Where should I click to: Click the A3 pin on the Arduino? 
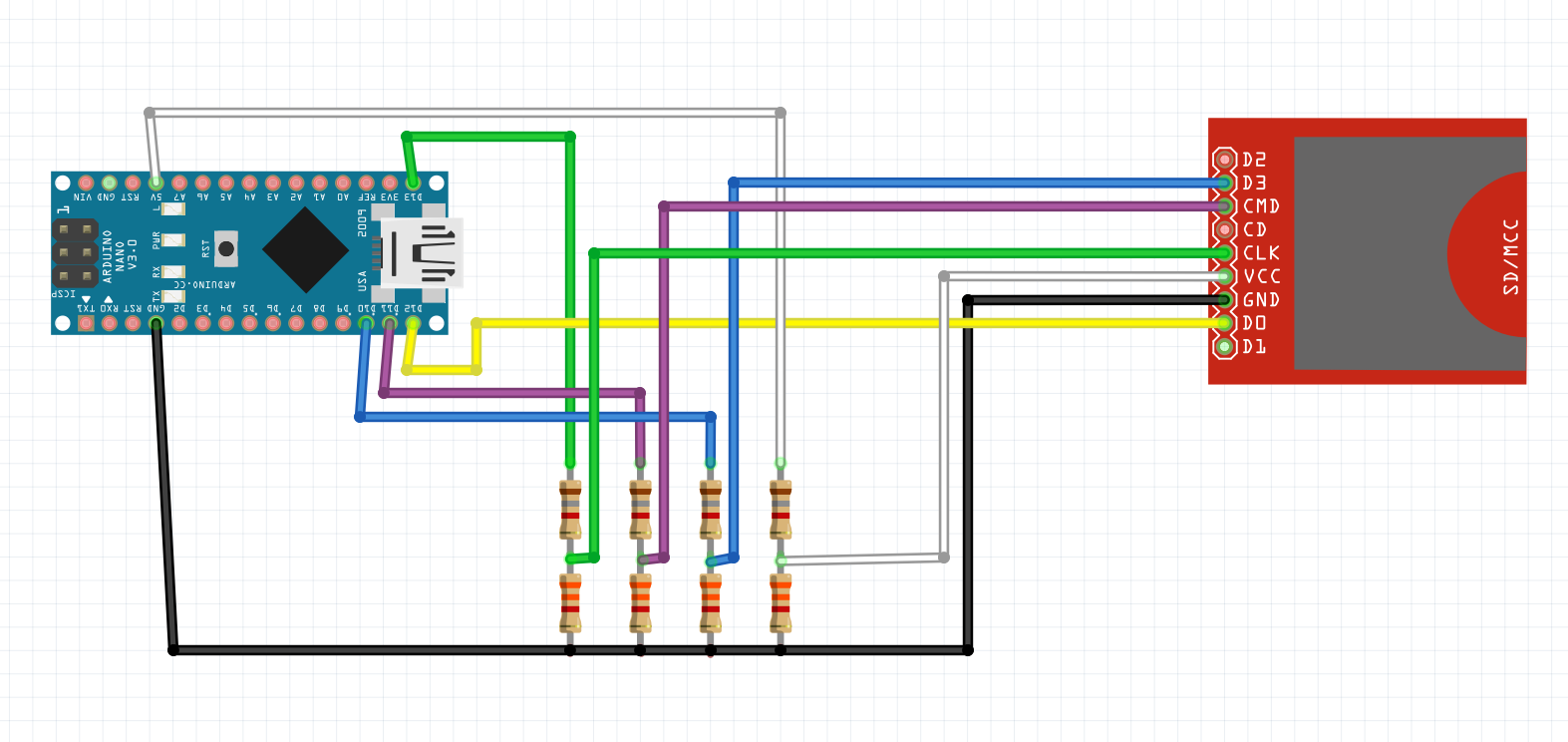tap(273, 183)
